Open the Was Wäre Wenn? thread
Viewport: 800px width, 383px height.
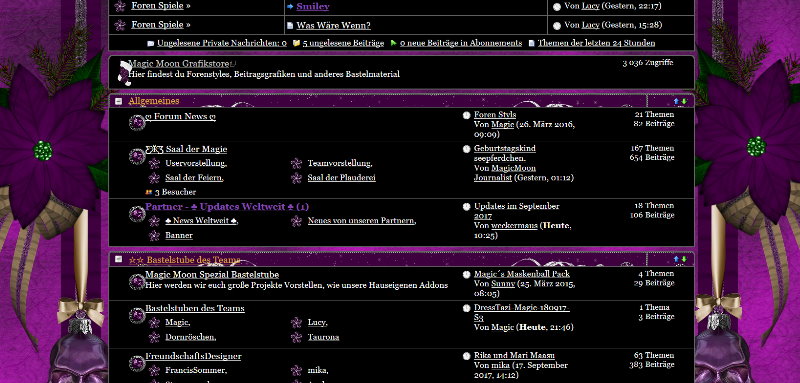334,25
